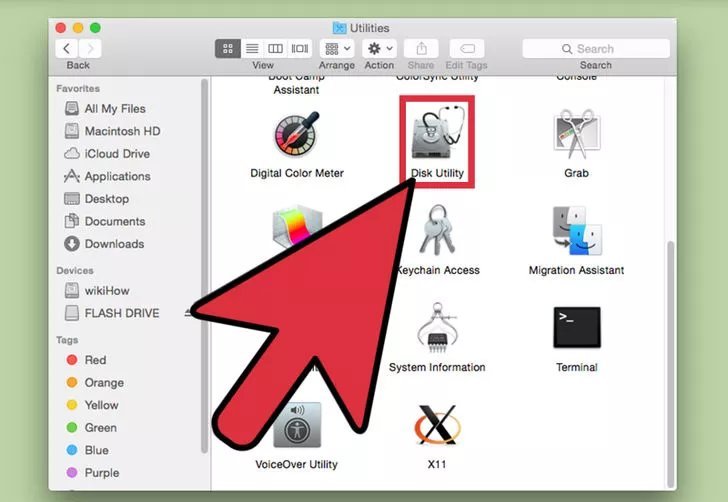Screen dimensions: 728x502
Task: Launch the Terminal app
Action: [577, 339]
